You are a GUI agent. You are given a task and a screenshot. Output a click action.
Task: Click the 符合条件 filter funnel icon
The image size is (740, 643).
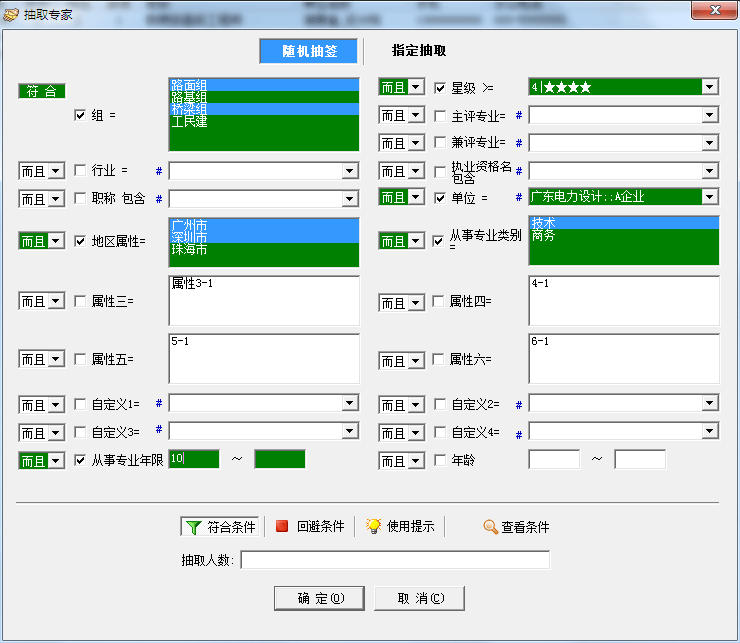(193, 527)
